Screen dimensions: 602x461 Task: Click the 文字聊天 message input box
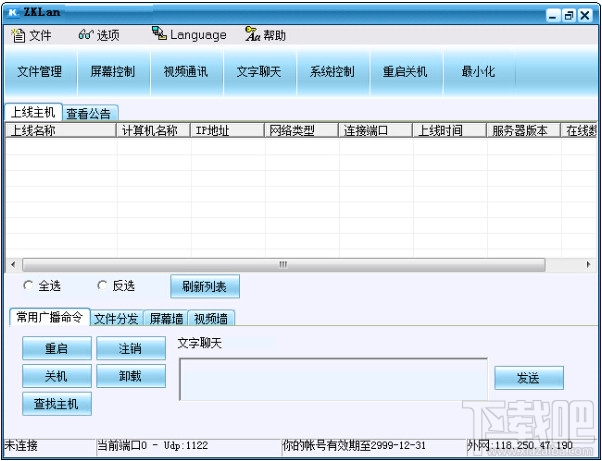tap(333, 379)
